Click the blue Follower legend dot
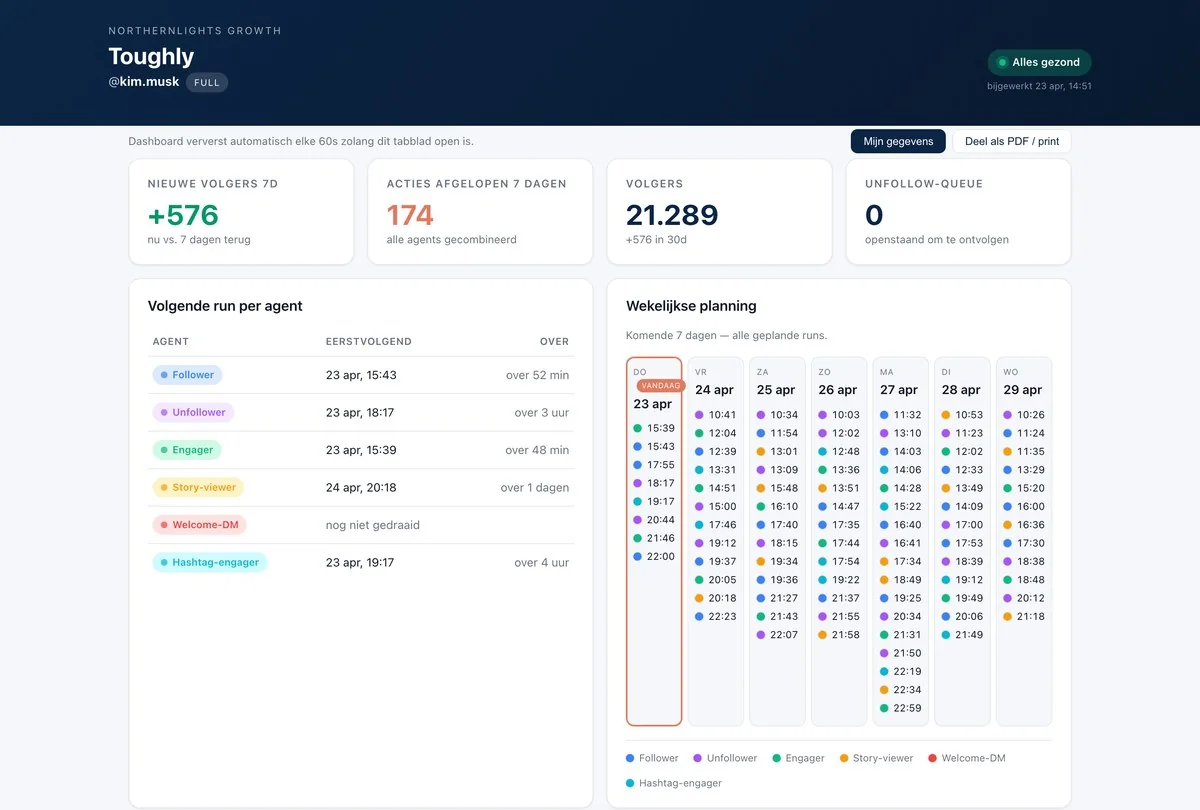The image size is (1200, 810). [x=630, y=758]
